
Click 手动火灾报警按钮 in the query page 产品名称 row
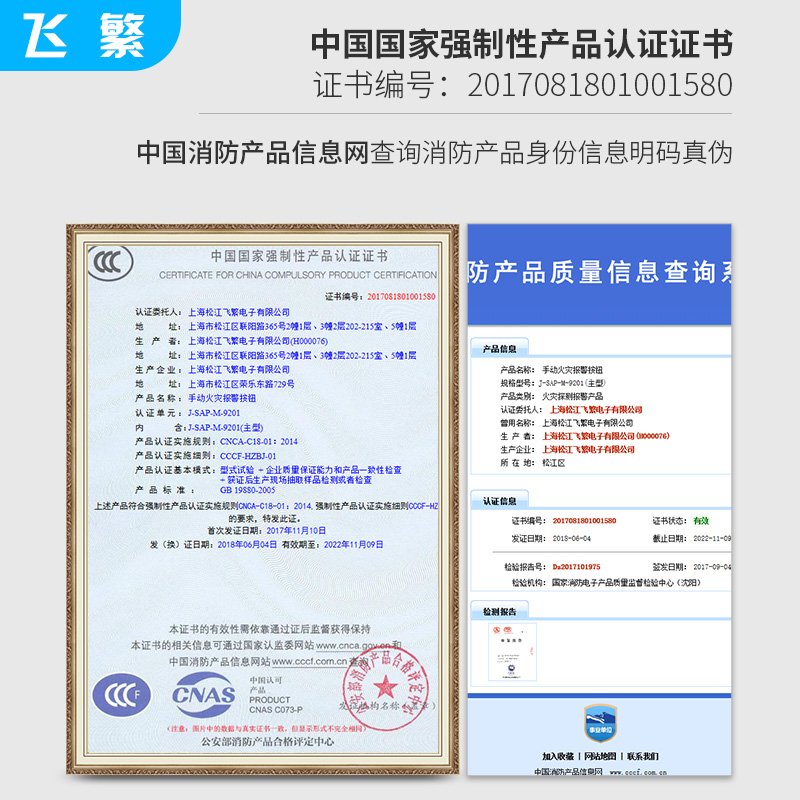tap(572, 370)
